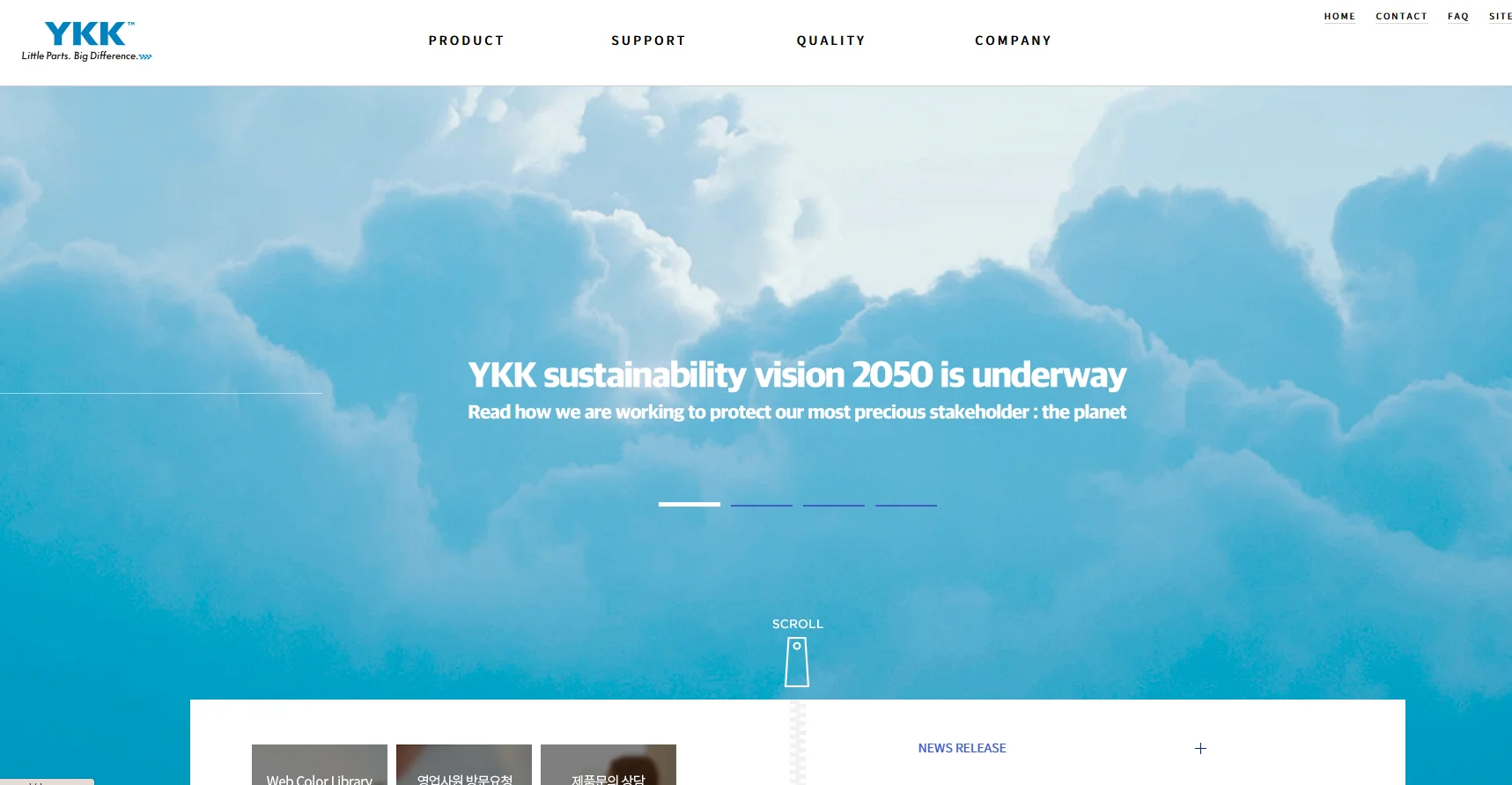The height and width of the screenshot is (785, 1512).
Task: Select the first slide indicator
Action: [x=690, y=504]
